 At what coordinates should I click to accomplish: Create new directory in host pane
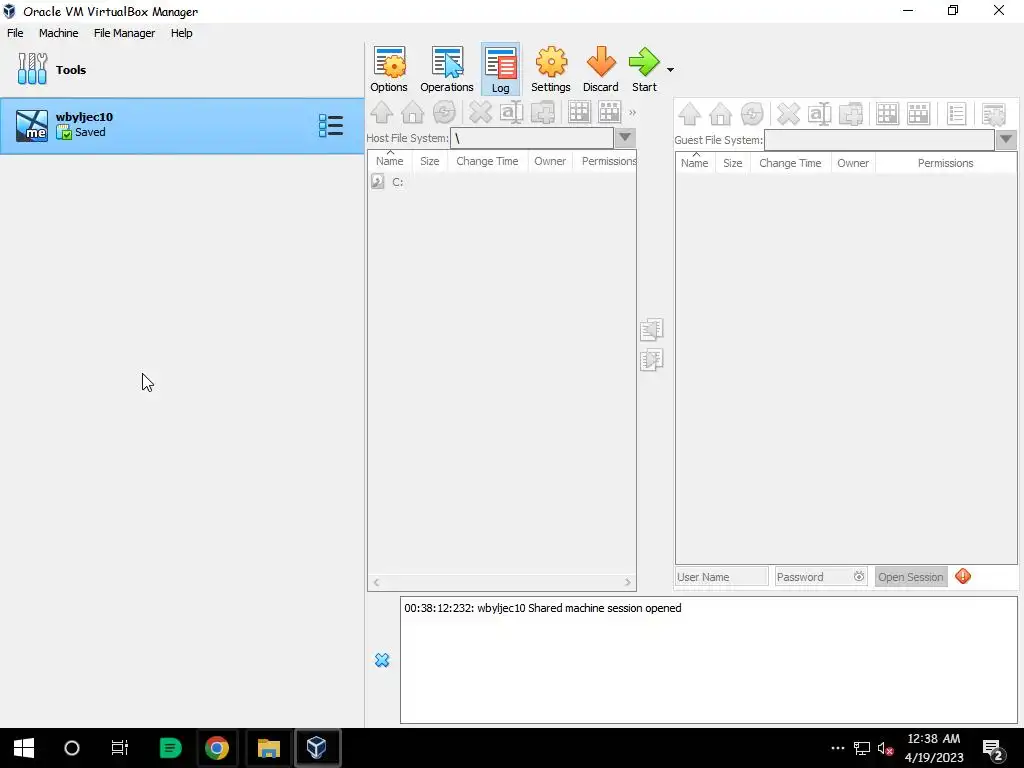543,112
